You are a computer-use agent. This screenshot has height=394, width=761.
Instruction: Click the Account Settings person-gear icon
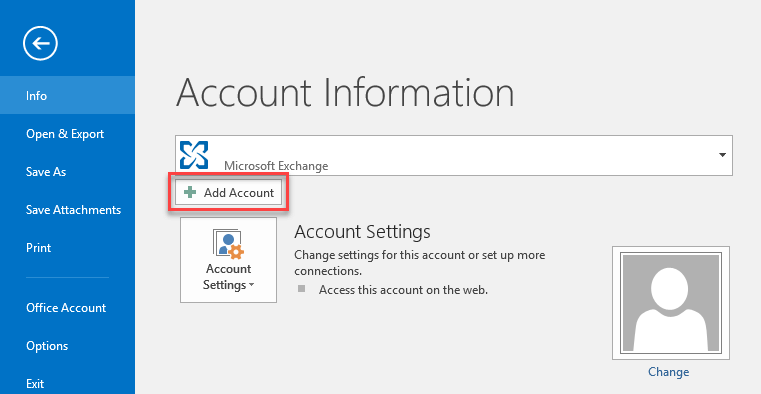[x=228, y=244]
